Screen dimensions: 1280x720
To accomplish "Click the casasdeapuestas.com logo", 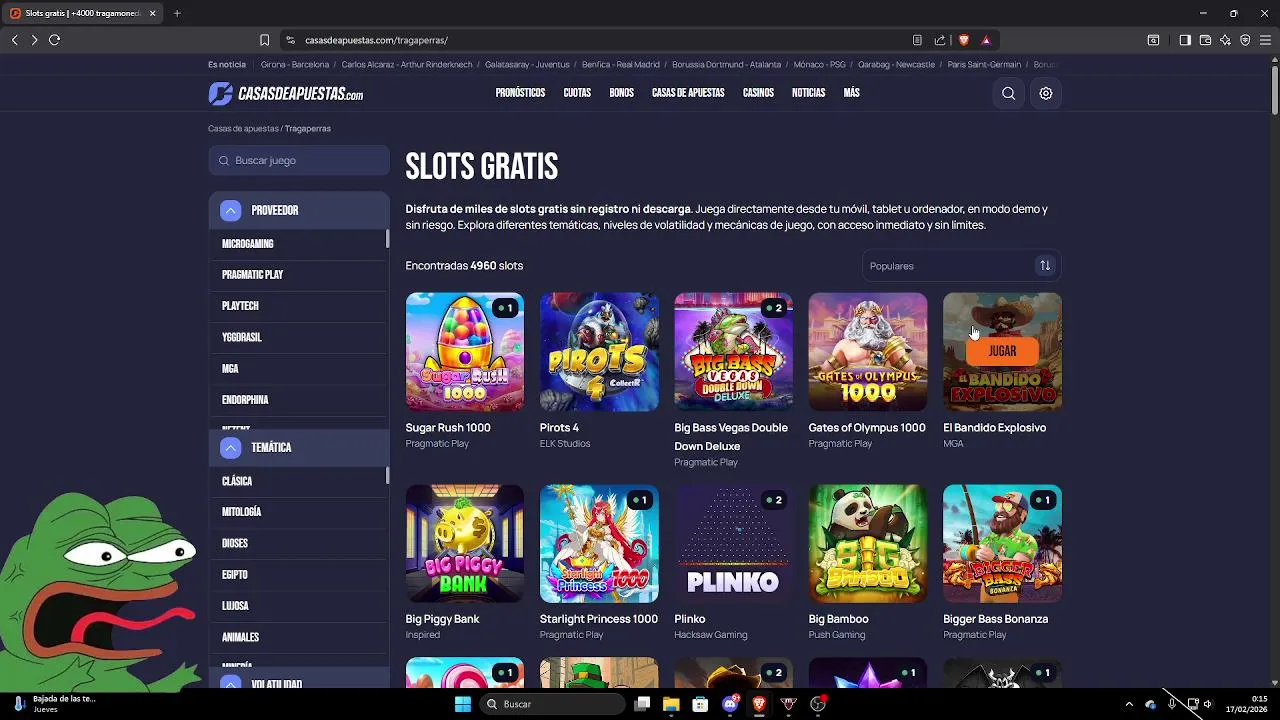I will pos(285,93).
